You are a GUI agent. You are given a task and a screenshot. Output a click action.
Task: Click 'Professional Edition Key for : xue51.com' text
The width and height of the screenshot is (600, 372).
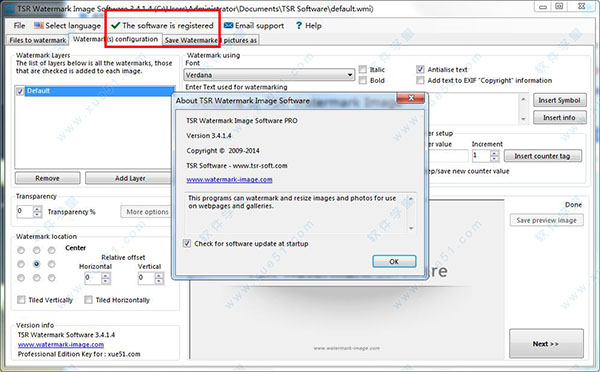pos(79,354)
